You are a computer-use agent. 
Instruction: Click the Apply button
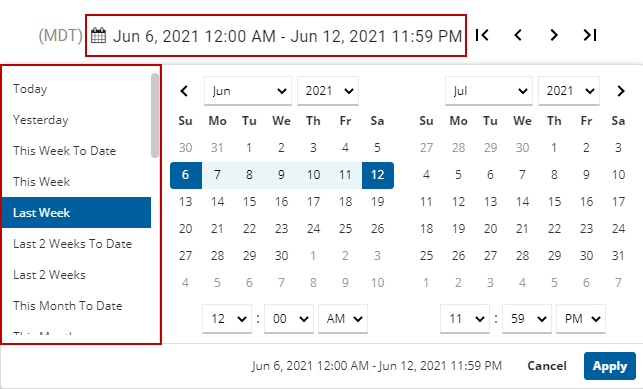tap(610, 366)
